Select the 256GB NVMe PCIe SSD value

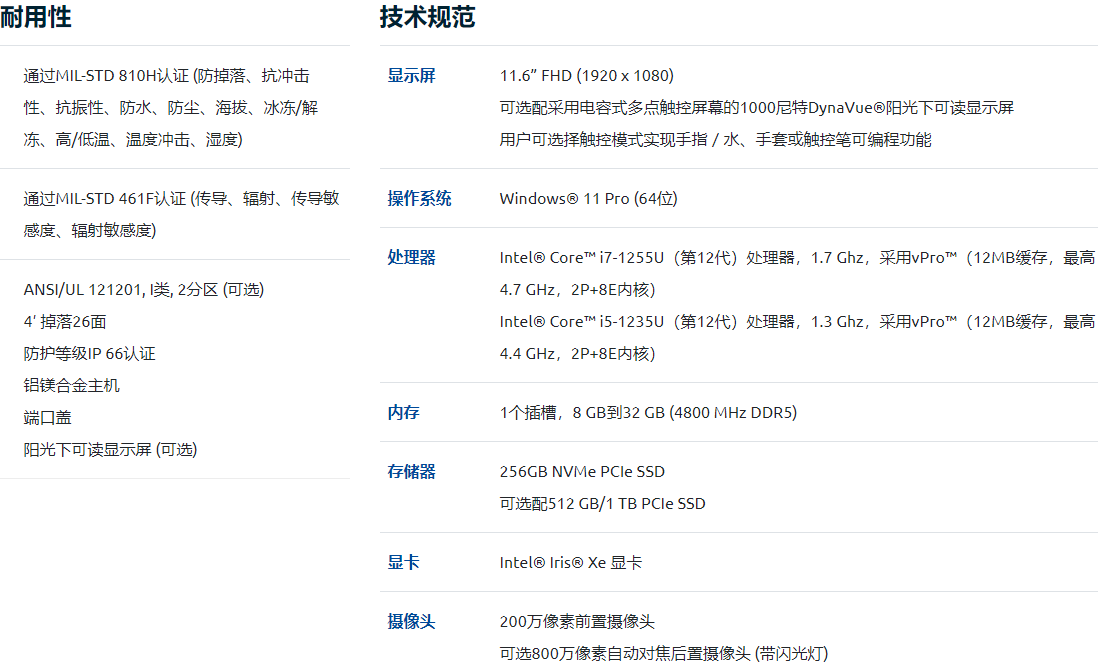pyautogui.click(x=583, y=472)
